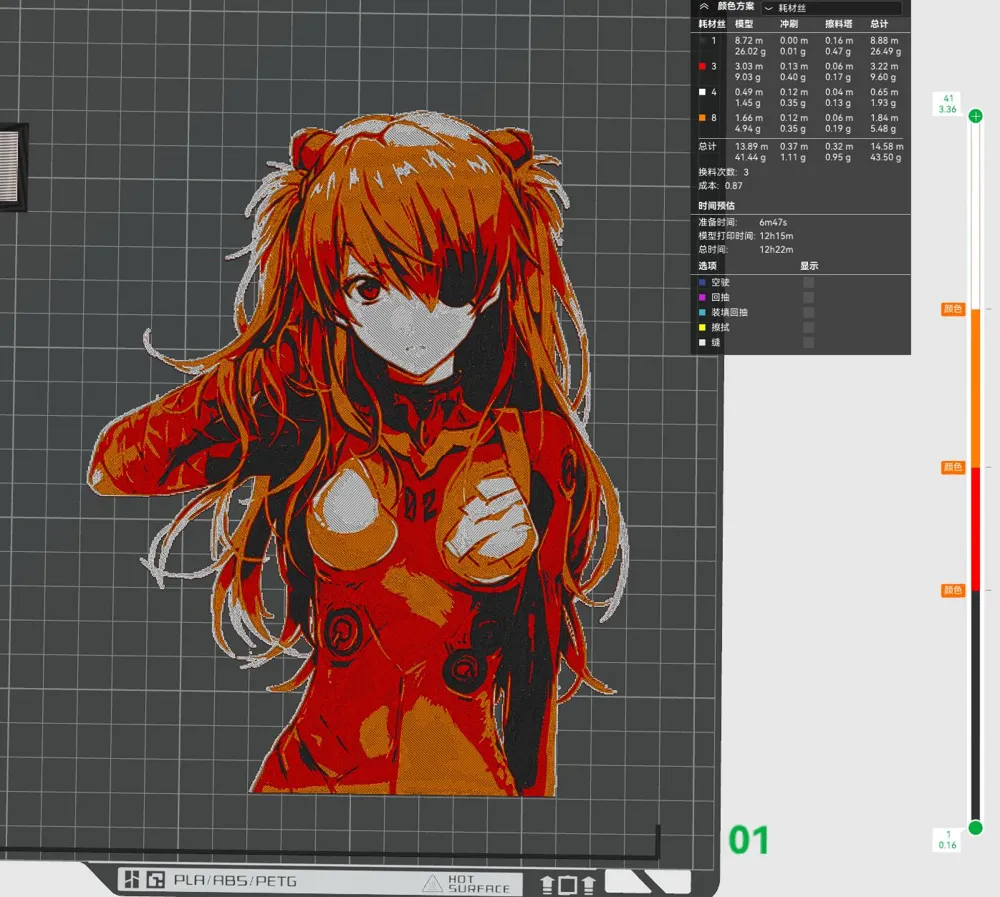Click the 5.48 g total for filament 8

883,129
